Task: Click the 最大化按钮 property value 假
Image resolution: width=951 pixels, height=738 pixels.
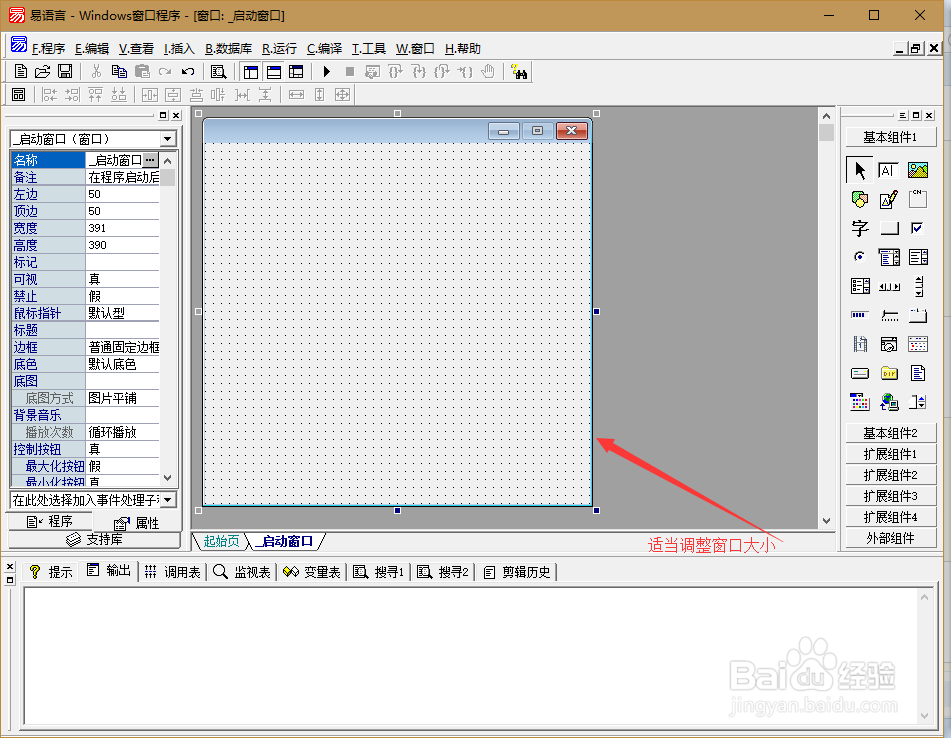Action: click(122, 466)
